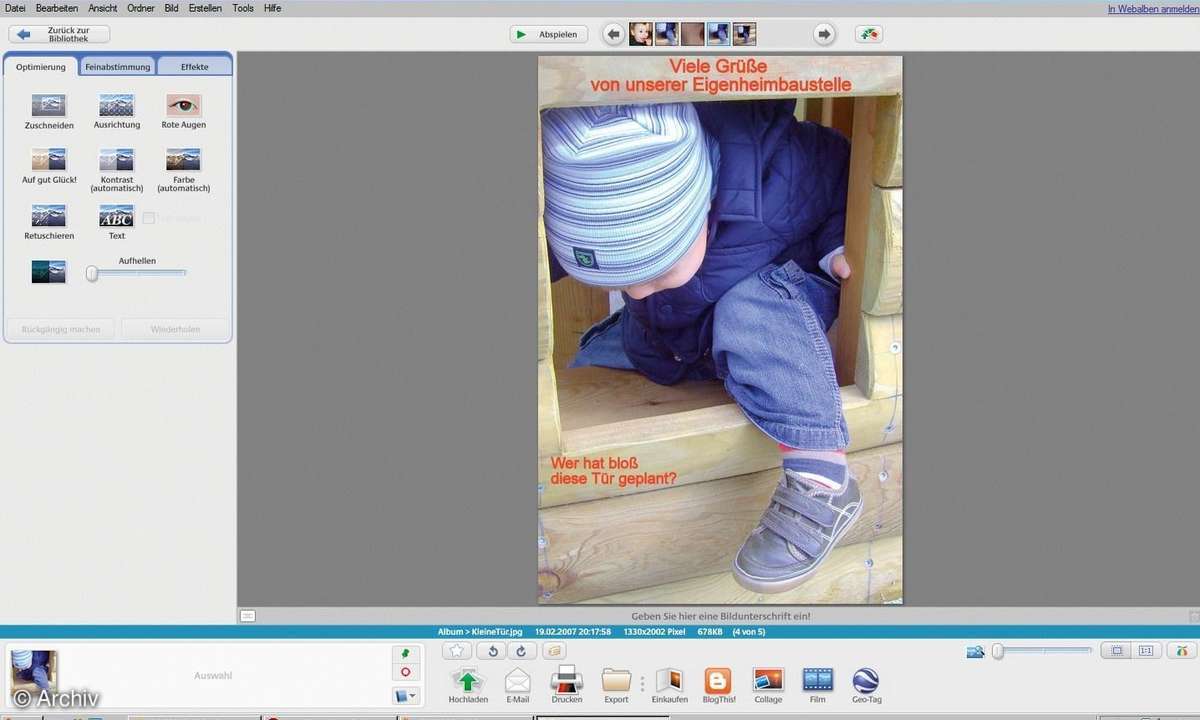
Task: Click the BlogThis! icon
Action: pyautogui.click(x=718, y=681)
